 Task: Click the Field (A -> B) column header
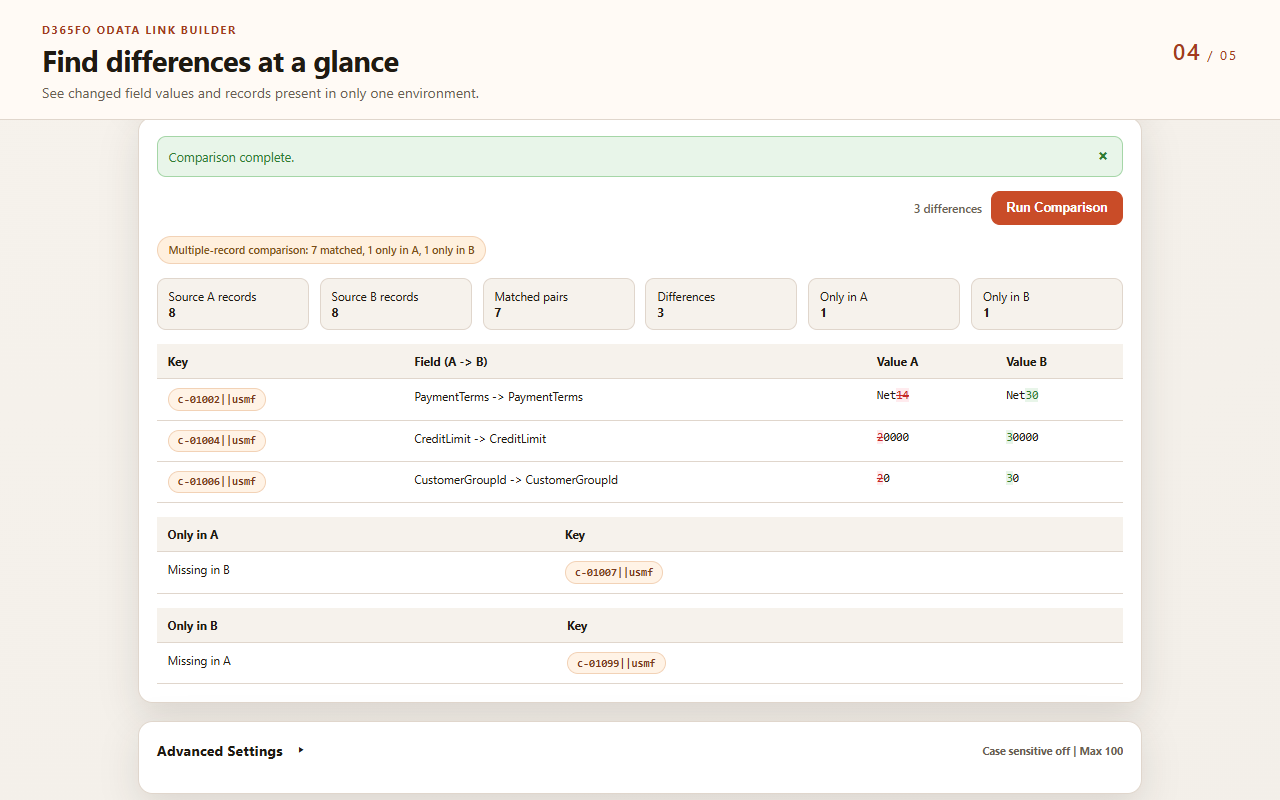tap(451, 362)
